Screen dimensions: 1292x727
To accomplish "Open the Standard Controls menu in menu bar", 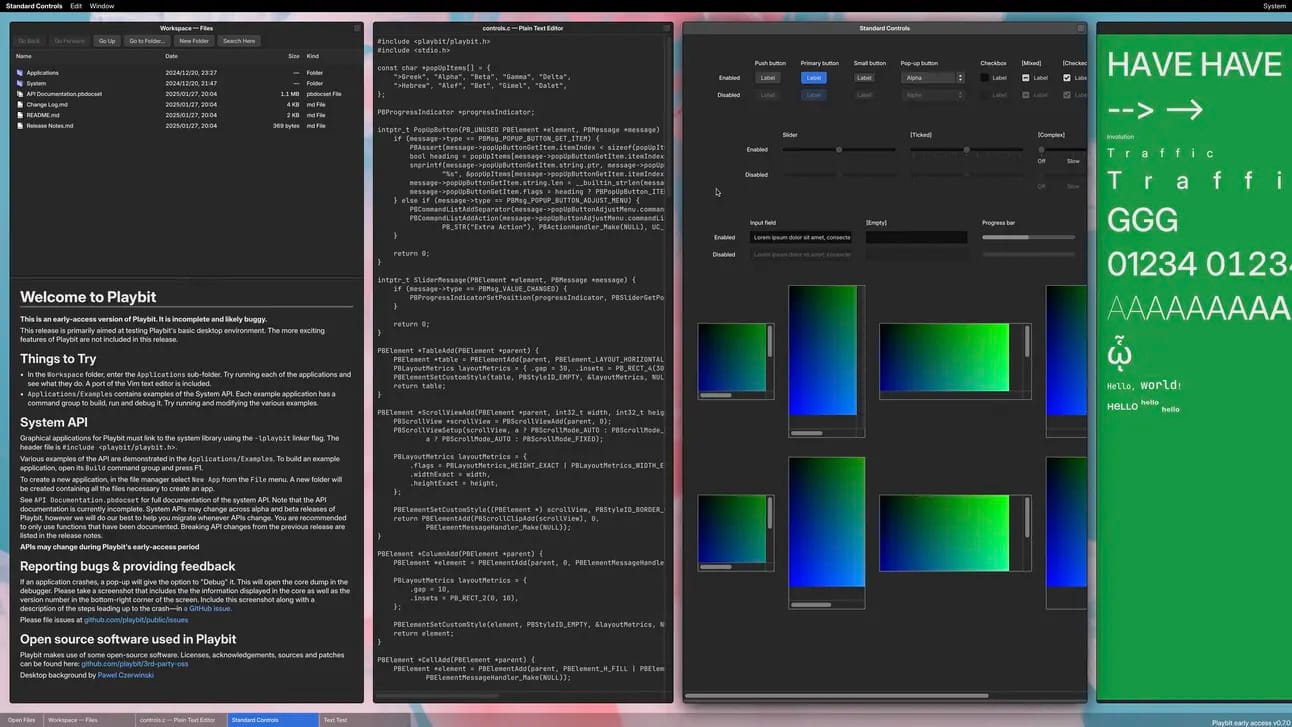I will (x=34, y=6).
